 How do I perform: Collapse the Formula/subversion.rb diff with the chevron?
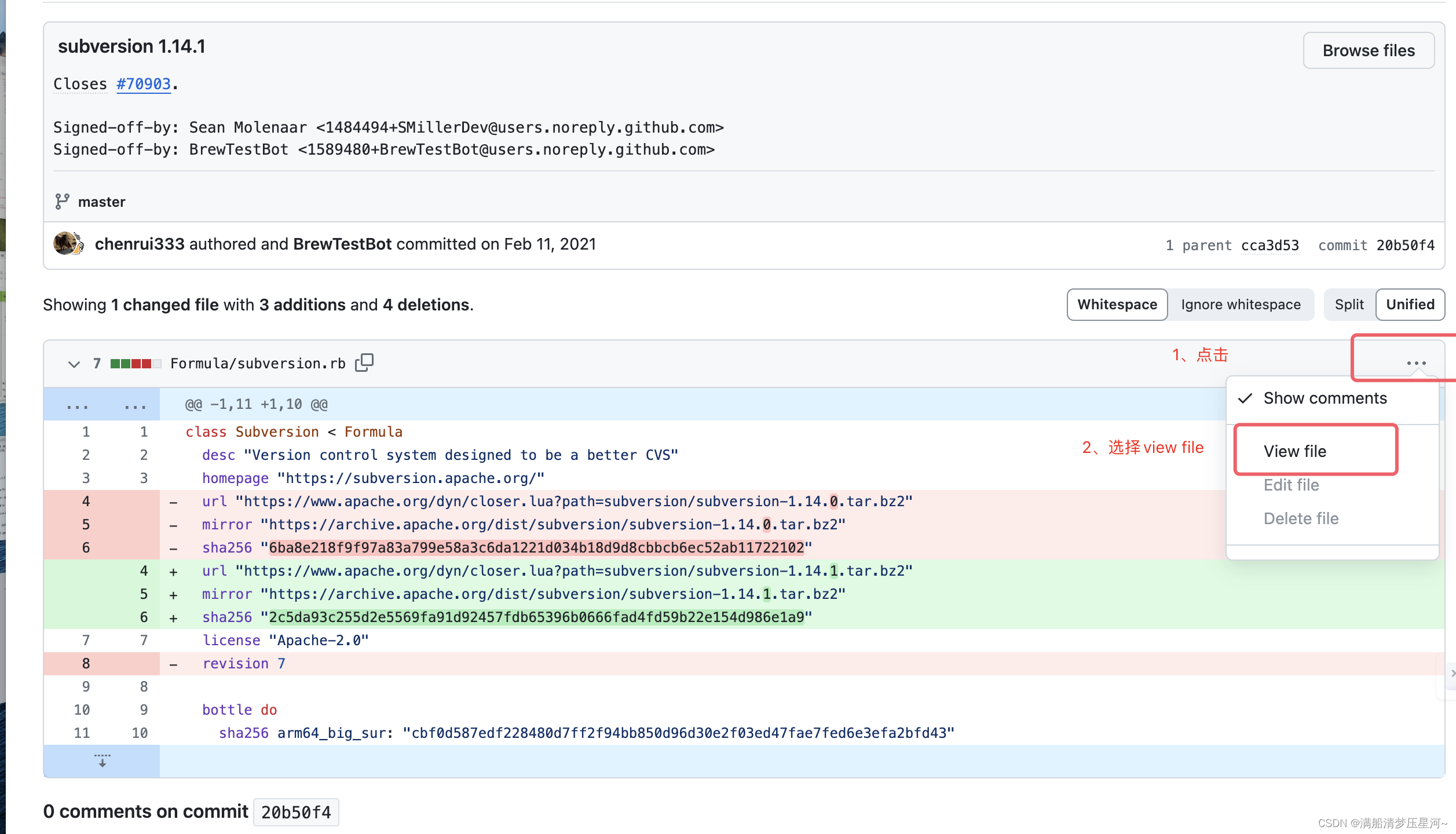point(74,364)
